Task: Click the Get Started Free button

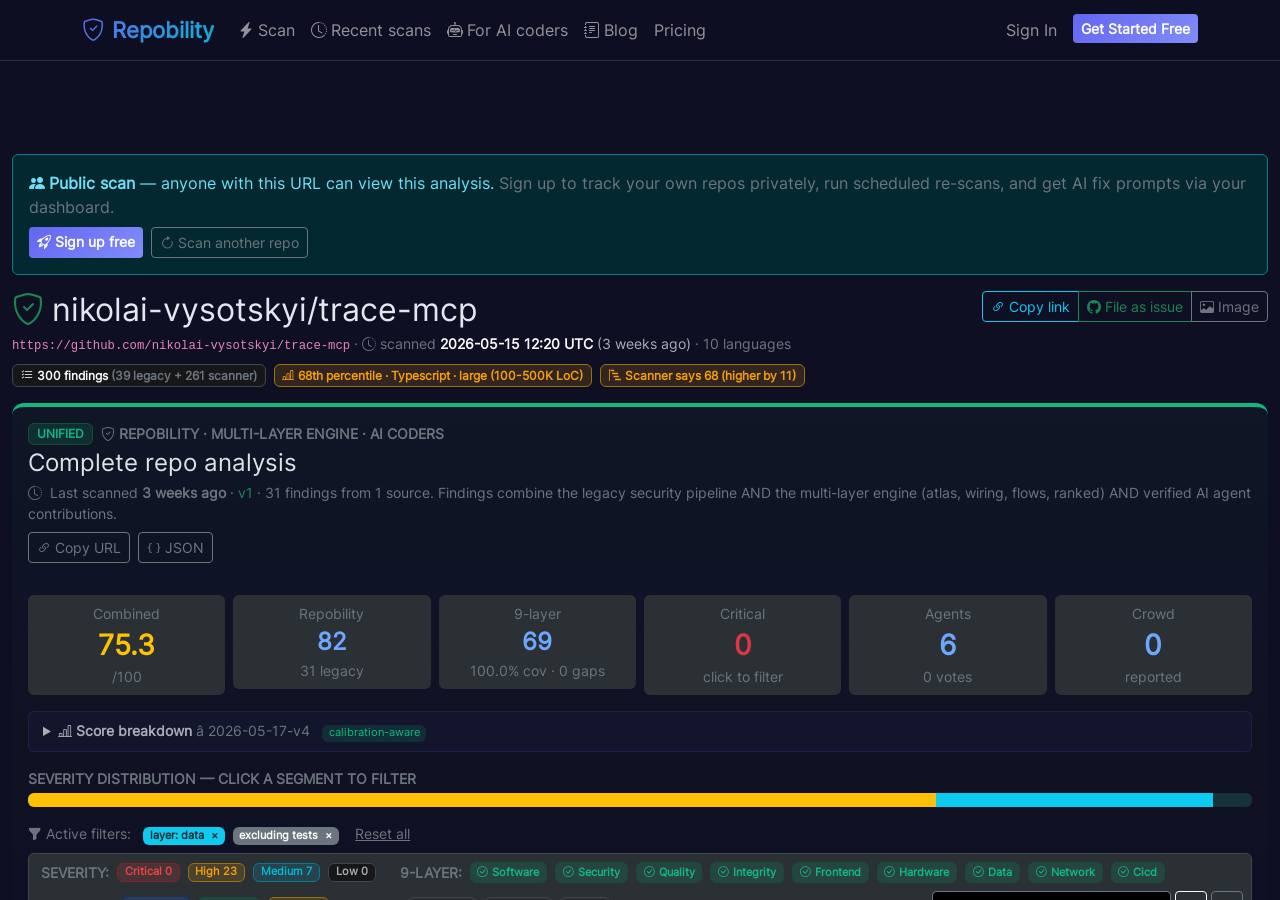Action: tap(1135, 29)
